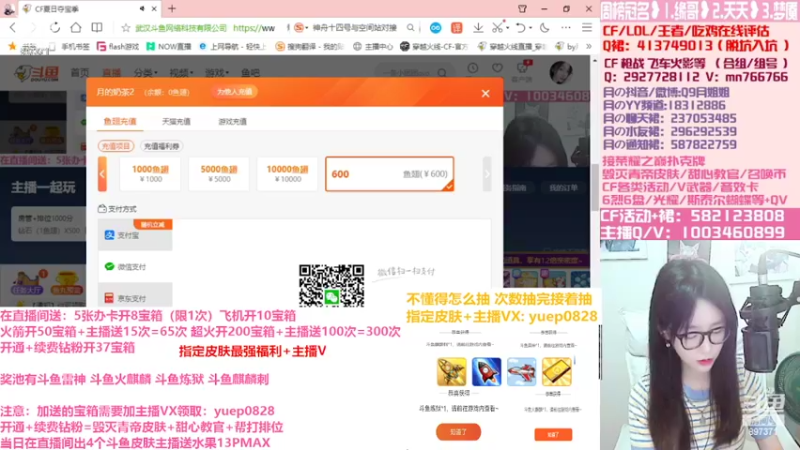This screenshot has width=800, height=450.
Task: Select the scissors screenshot tool
Action: coord(497,28)
